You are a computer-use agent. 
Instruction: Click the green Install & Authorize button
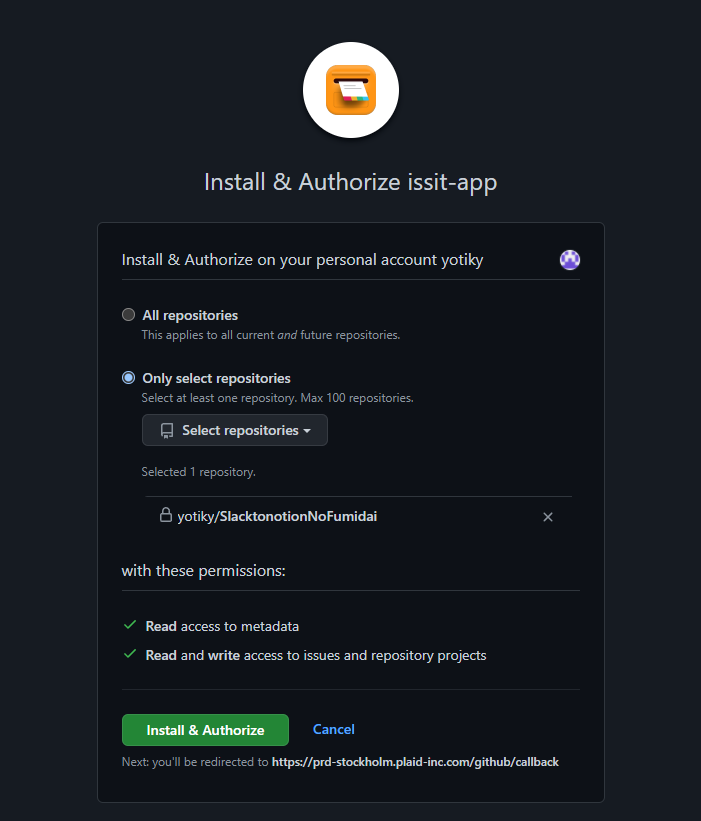(205, 730)
